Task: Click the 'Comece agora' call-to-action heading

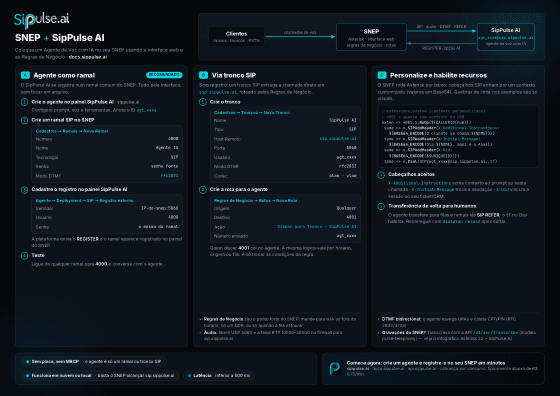Action: [x=426, y=363]
